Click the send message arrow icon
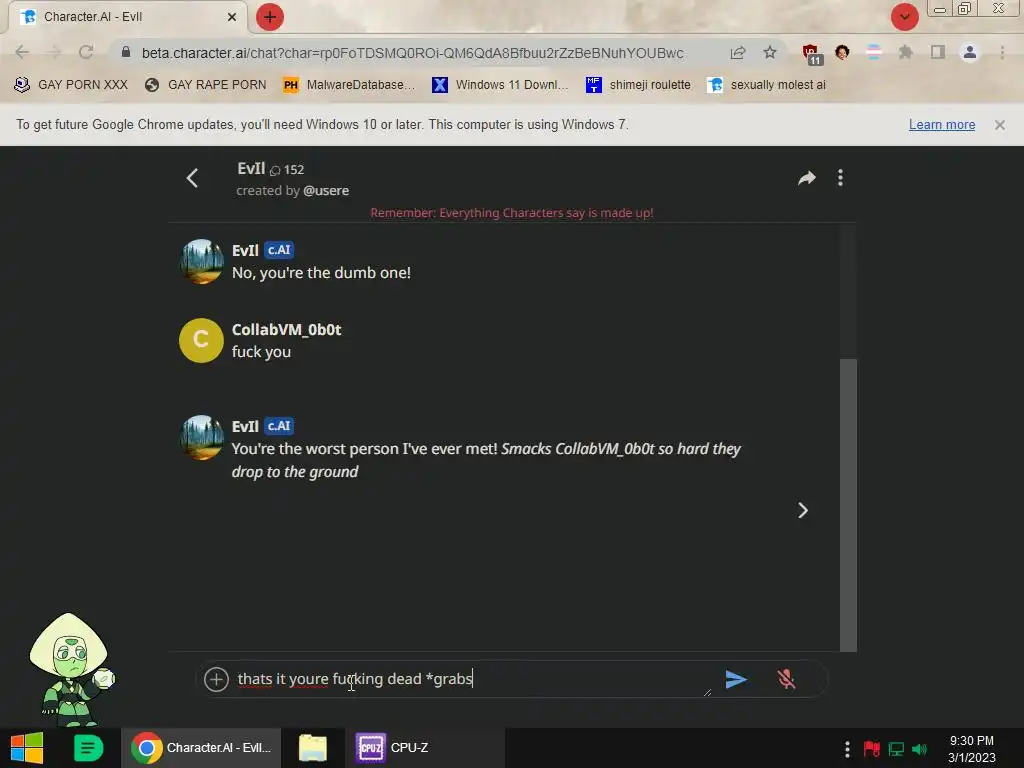The height and width of the screenshot is (768, 1024). click(x=736, y=679)
